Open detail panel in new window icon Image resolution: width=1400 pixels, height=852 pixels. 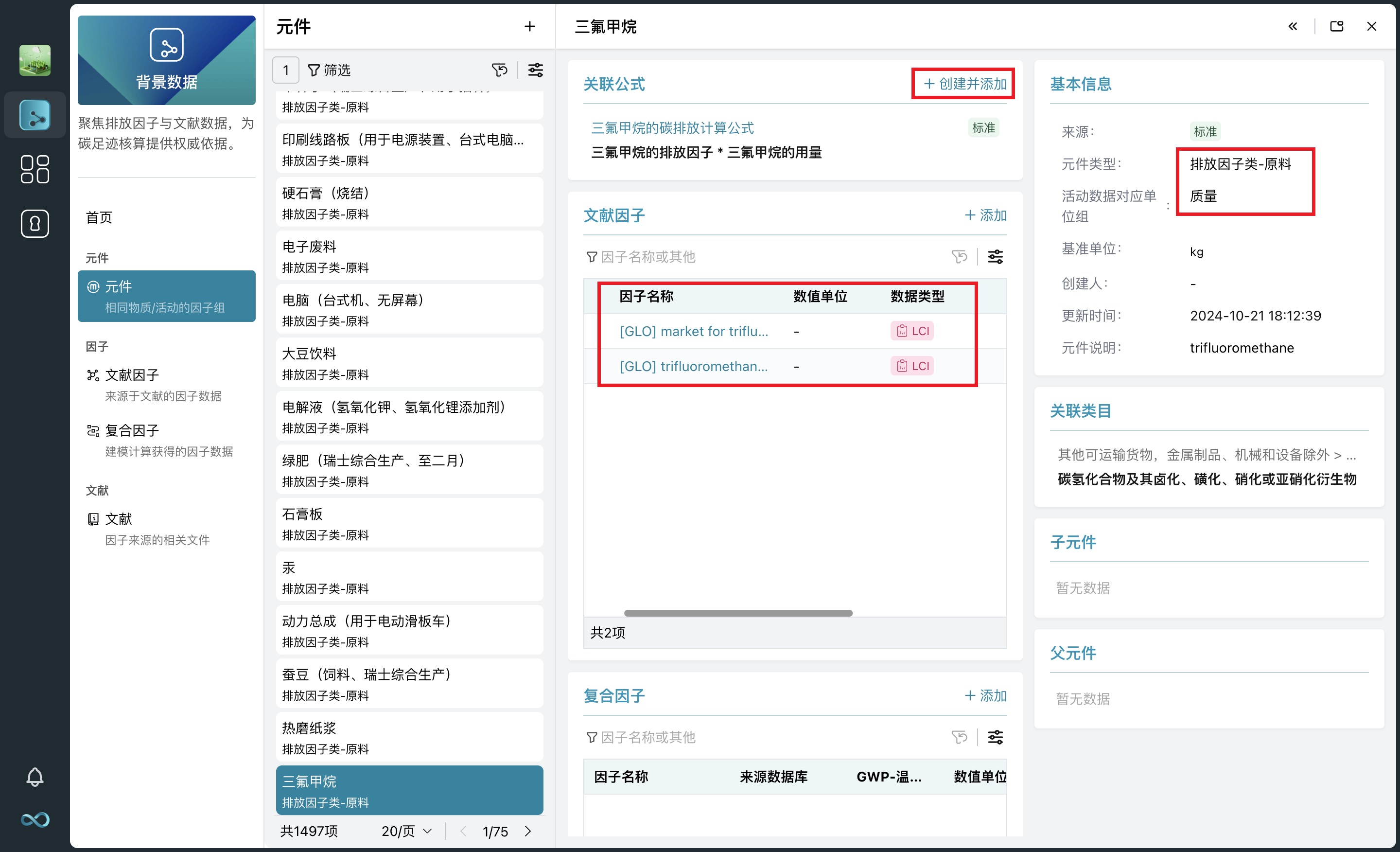point(1336,26)
